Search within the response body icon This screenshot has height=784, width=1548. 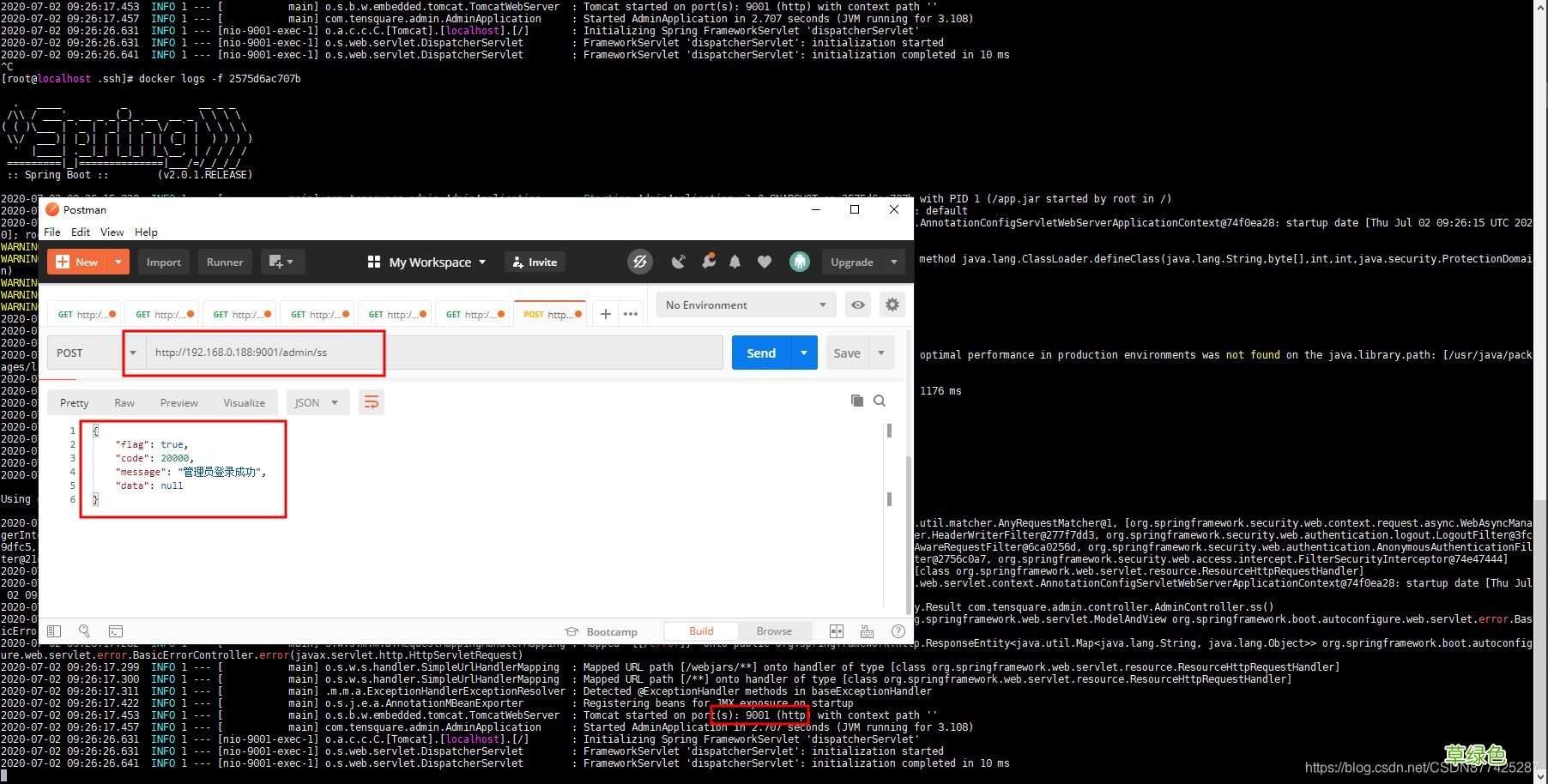(x=880, y=401)
